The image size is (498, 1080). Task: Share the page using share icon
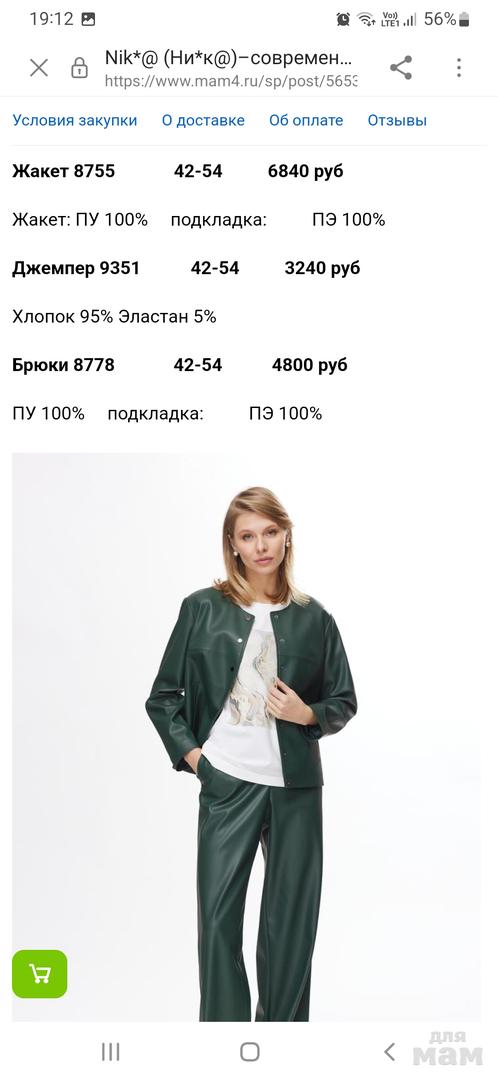point(401,68)
